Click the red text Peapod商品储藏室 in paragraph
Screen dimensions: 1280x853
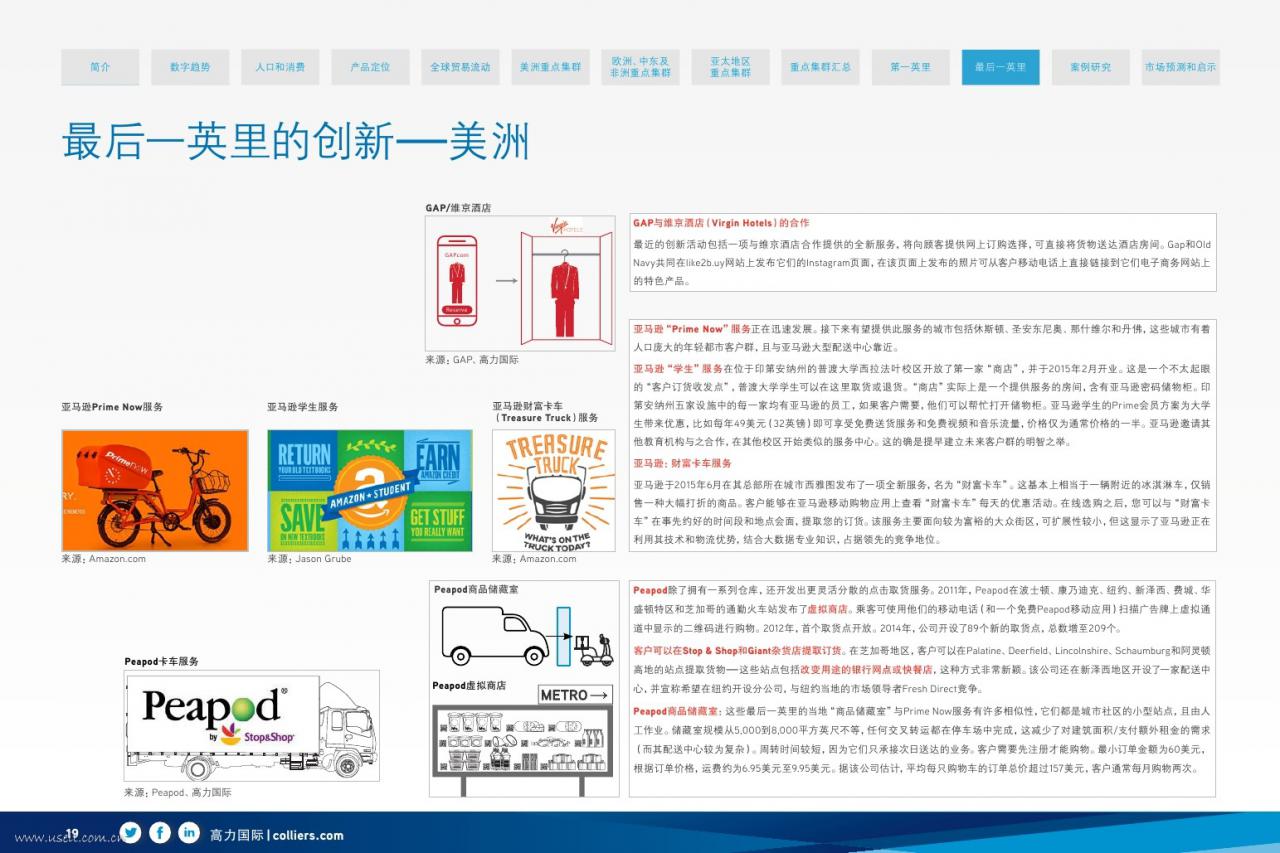pyautogui.click(x=677, y=711)
